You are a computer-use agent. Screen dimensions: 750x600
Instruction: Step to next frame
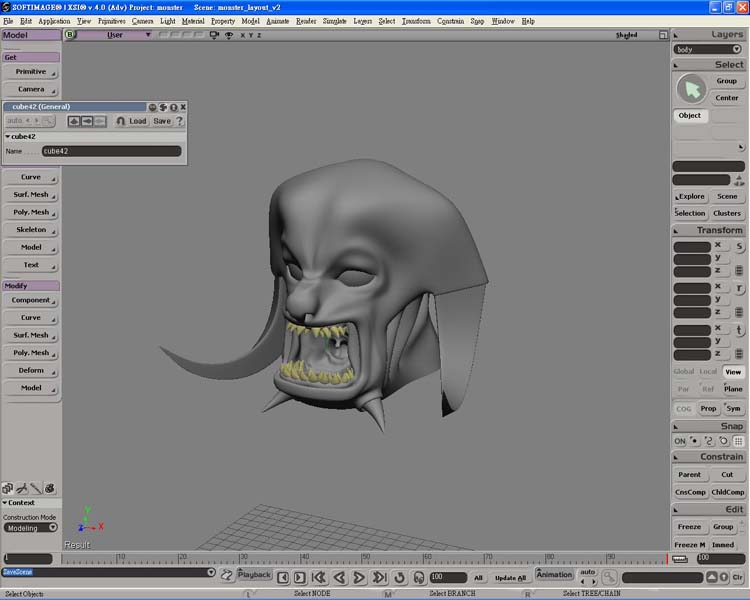(x=299, y=578)
